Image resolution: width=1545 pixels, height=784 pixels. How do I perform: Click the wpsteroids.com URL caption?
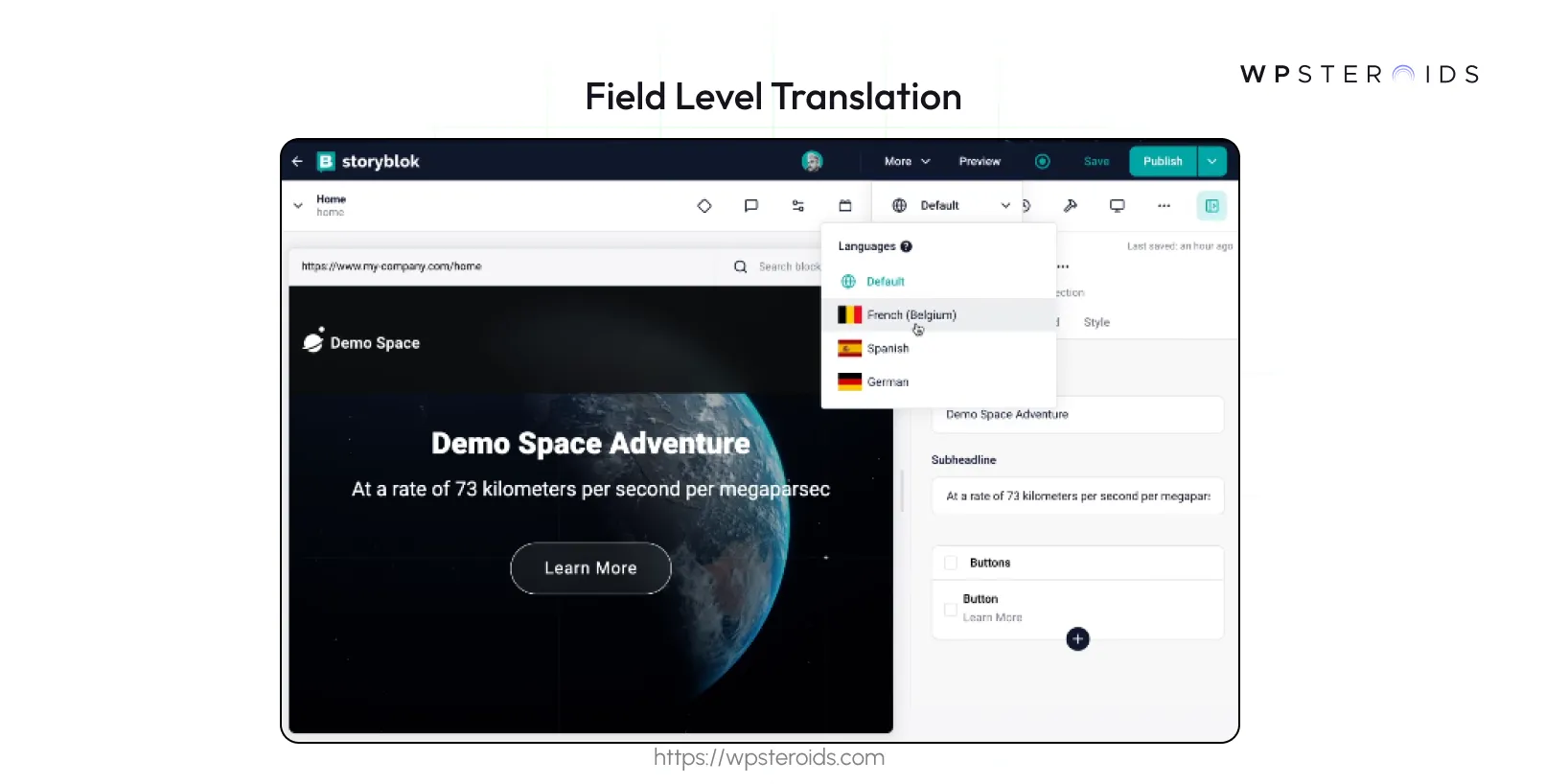769,757
